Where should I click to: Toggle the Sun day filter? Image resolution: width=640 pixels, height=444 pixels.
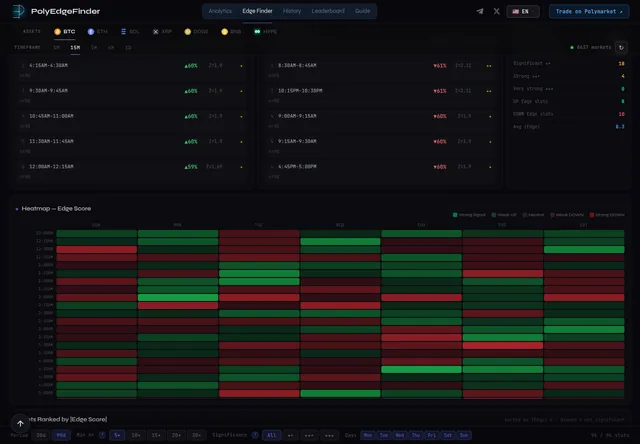point(464,435)
